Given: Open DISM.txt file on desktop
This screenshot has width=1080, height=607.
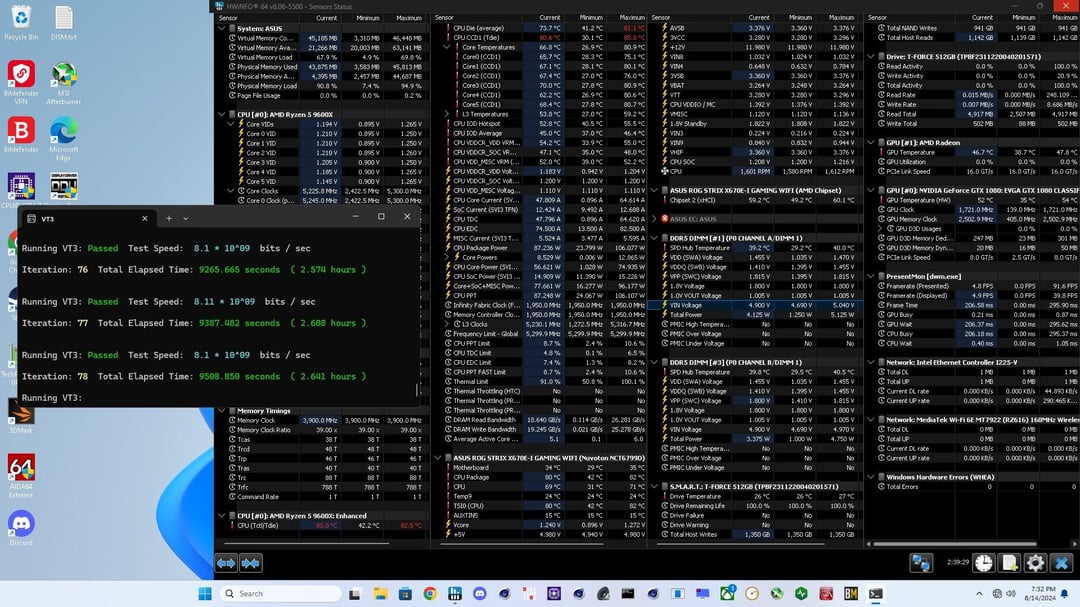Looking at the screenshot, I should (x=63, y=23).
